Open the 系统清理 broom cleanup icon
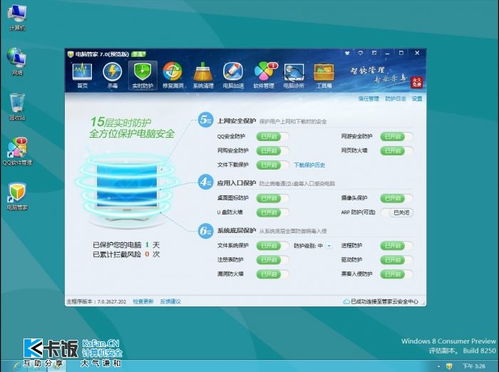 (203, 75)
